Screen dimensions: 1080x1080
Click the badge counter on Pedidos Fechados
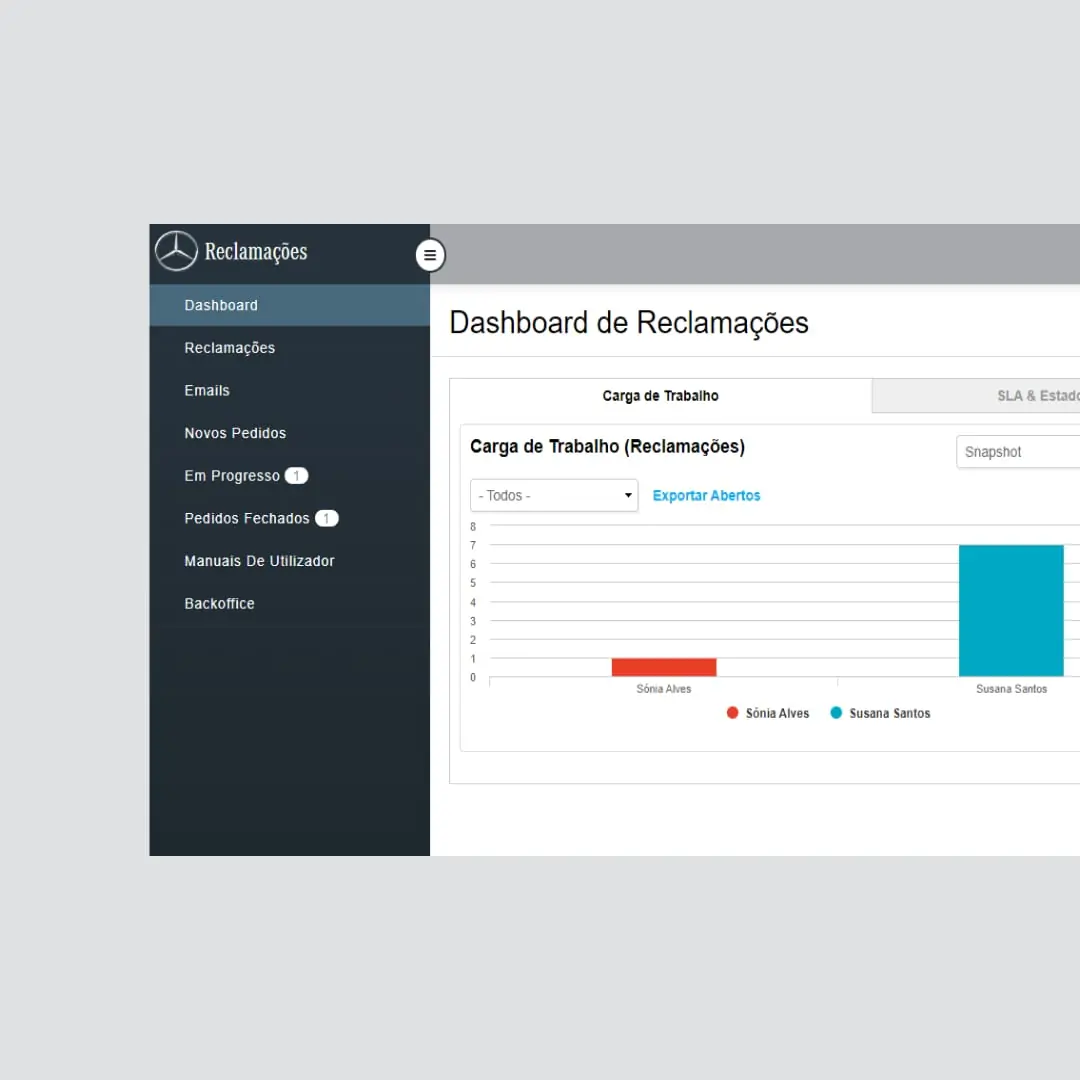tap(326, 518)
